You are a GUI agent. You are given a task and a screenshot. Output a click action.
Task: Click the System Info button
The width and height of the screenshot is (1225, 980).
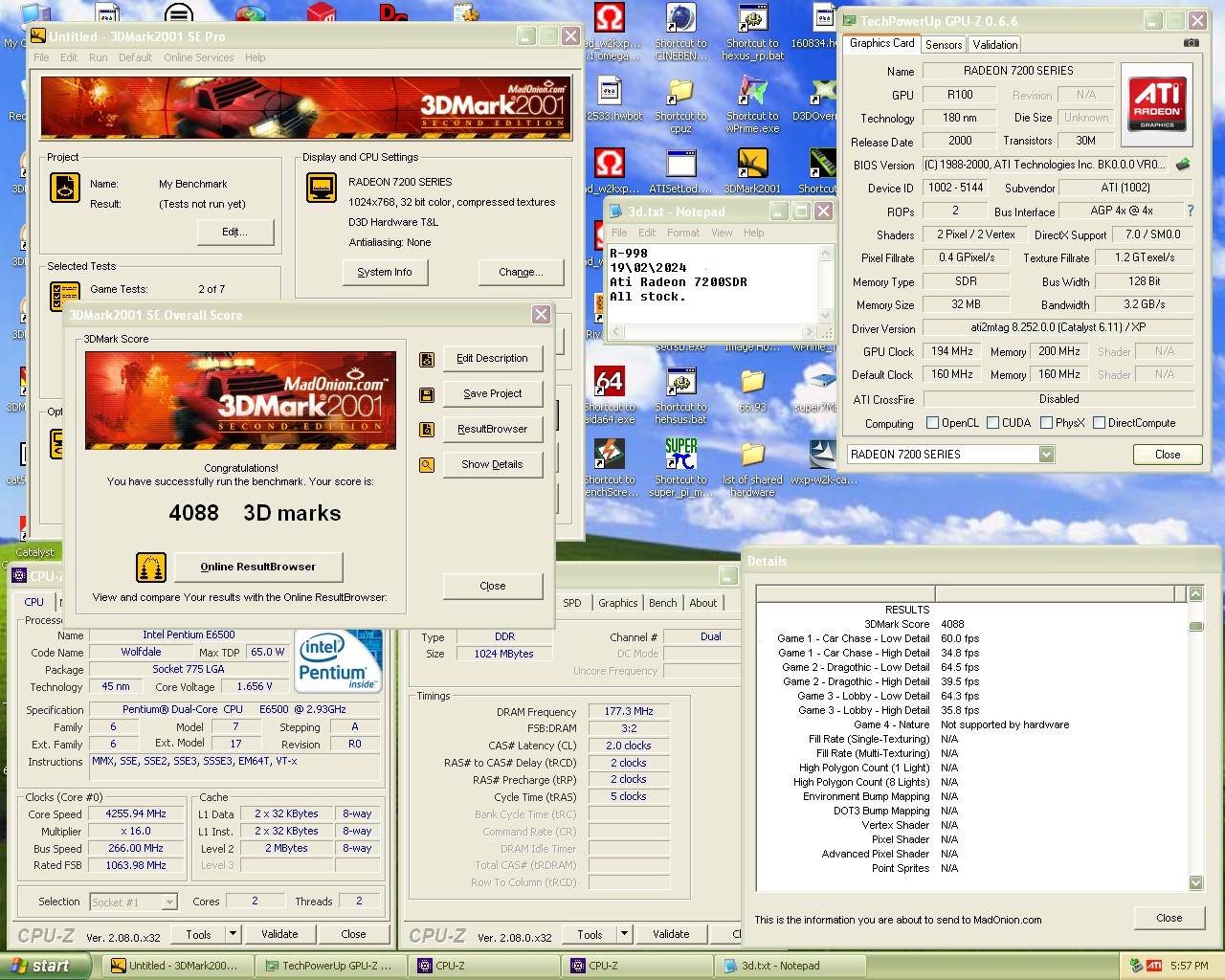pos(385,273)
